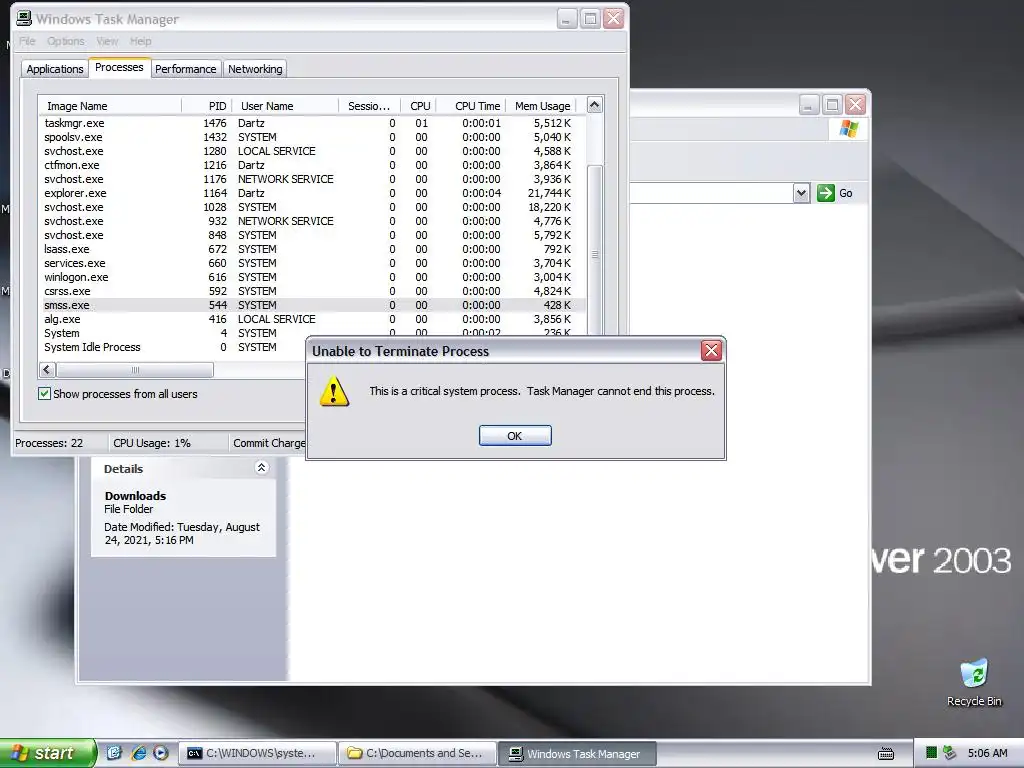Select the Downloads folder name in Details

tap(135, 496)
